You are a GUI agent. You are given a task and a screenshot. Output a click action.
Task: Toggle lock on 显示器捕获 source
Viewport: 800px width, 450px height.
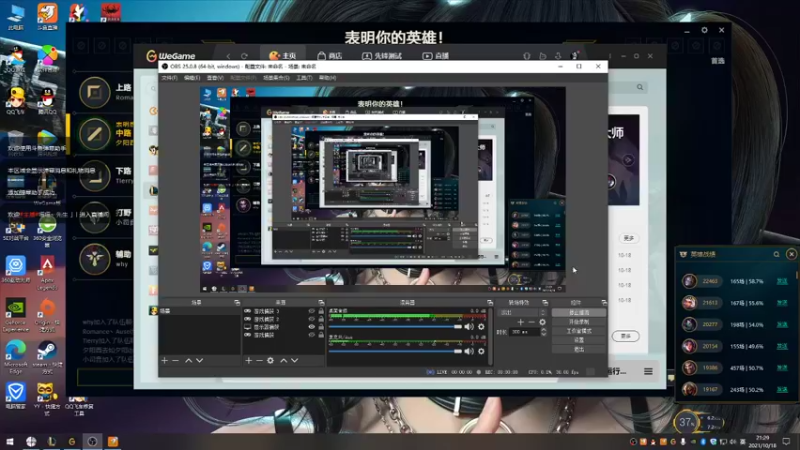[x=321, y=327]
